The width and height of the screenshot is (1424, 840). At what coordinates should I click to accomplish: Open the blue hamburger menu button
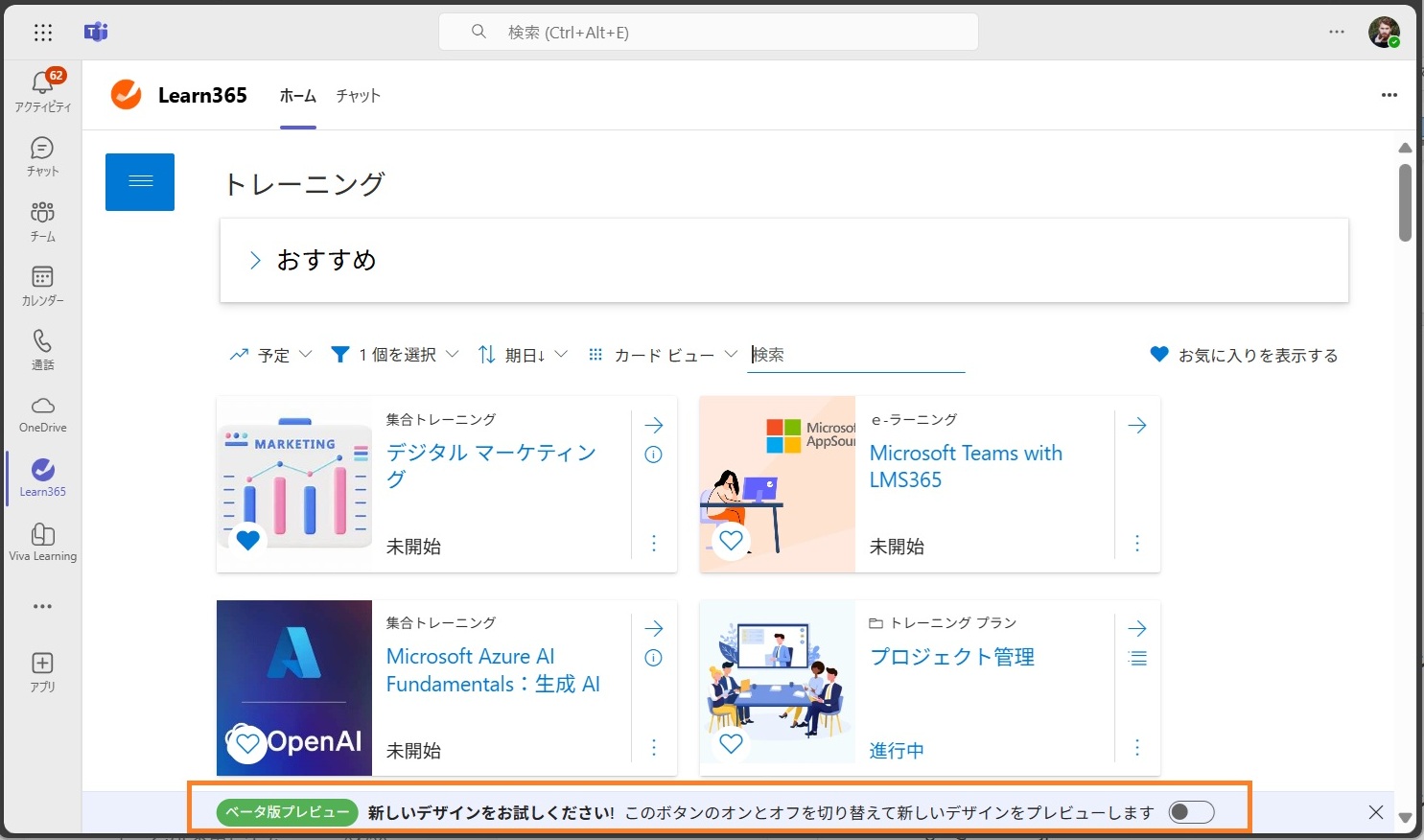(140, 181)
